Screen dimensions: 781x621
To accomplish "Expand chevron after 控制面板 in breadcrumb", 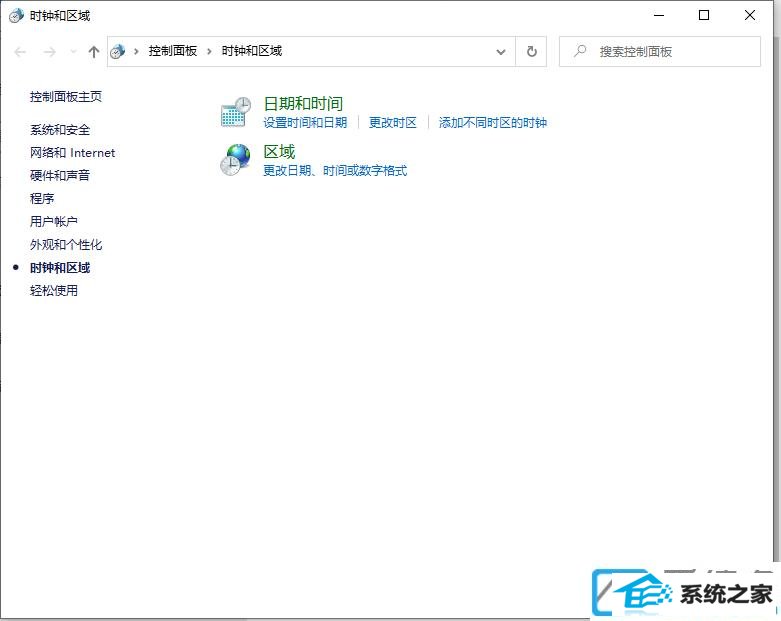I will pyautogui.click(x=209, y=51).
